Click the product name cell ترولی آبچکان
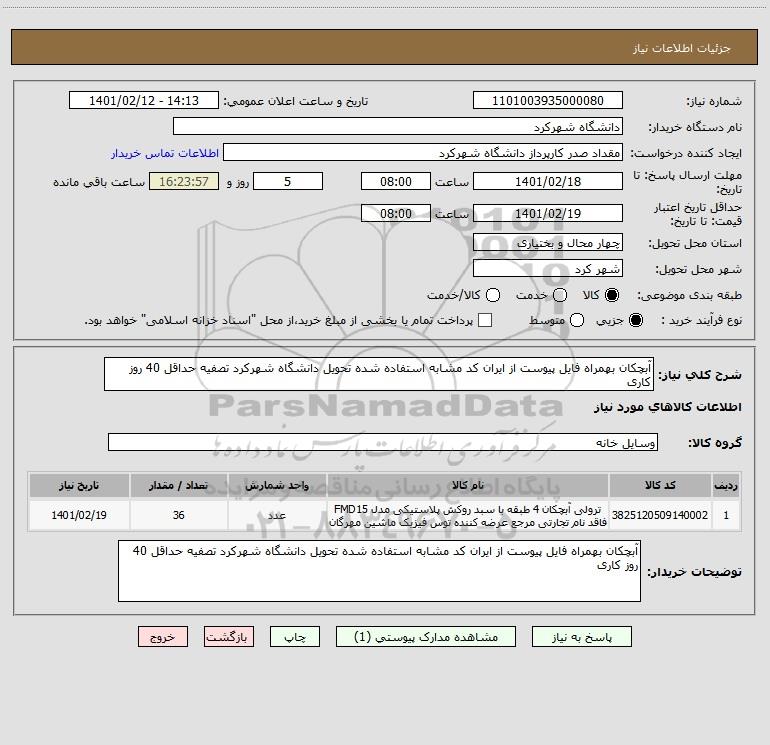This screenshot has height=745, width=770. point(468,515)
